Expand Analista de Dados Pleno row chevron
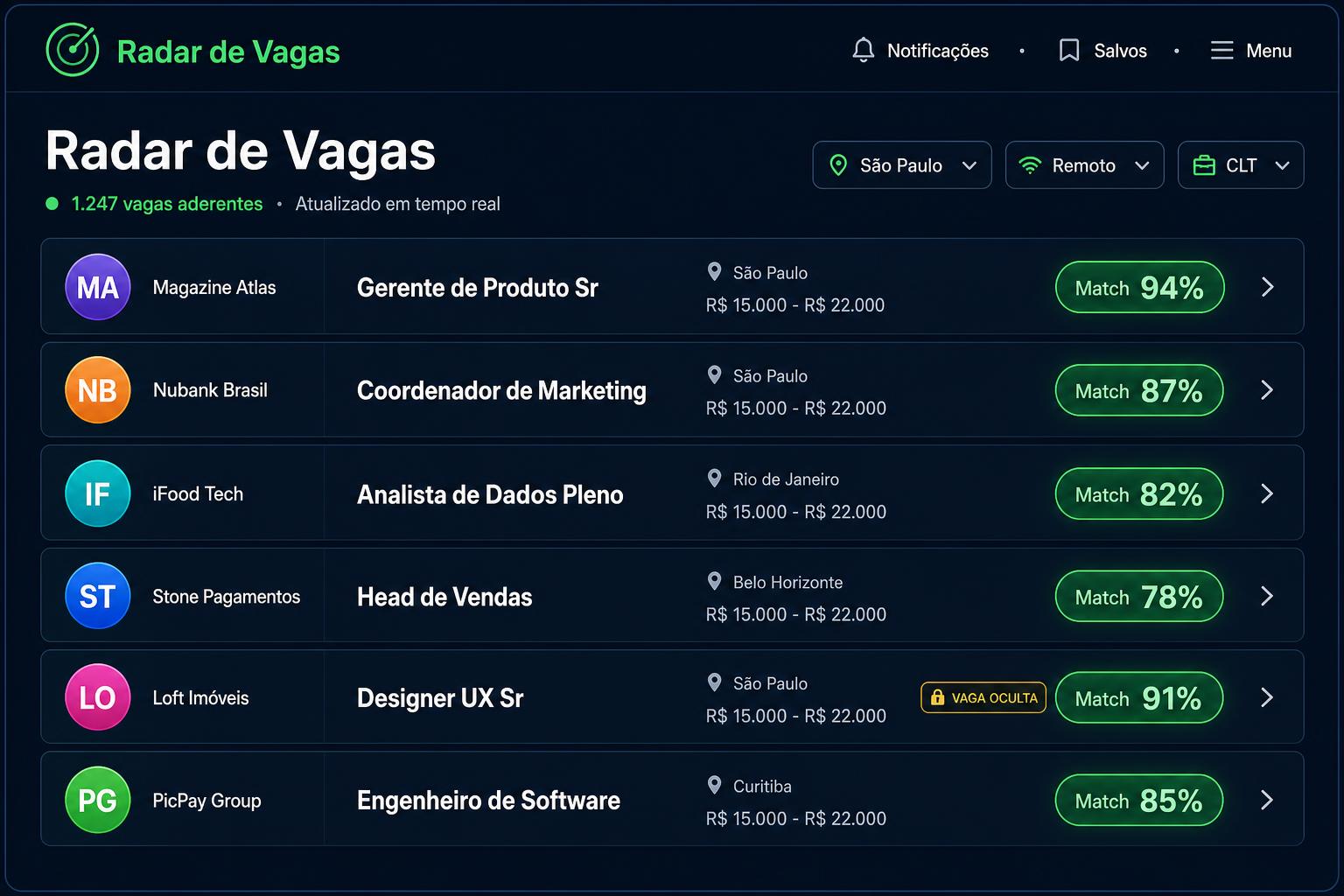Image resolution: width=1344 pixels, height=896 pixels. (x=1267, y=493)
